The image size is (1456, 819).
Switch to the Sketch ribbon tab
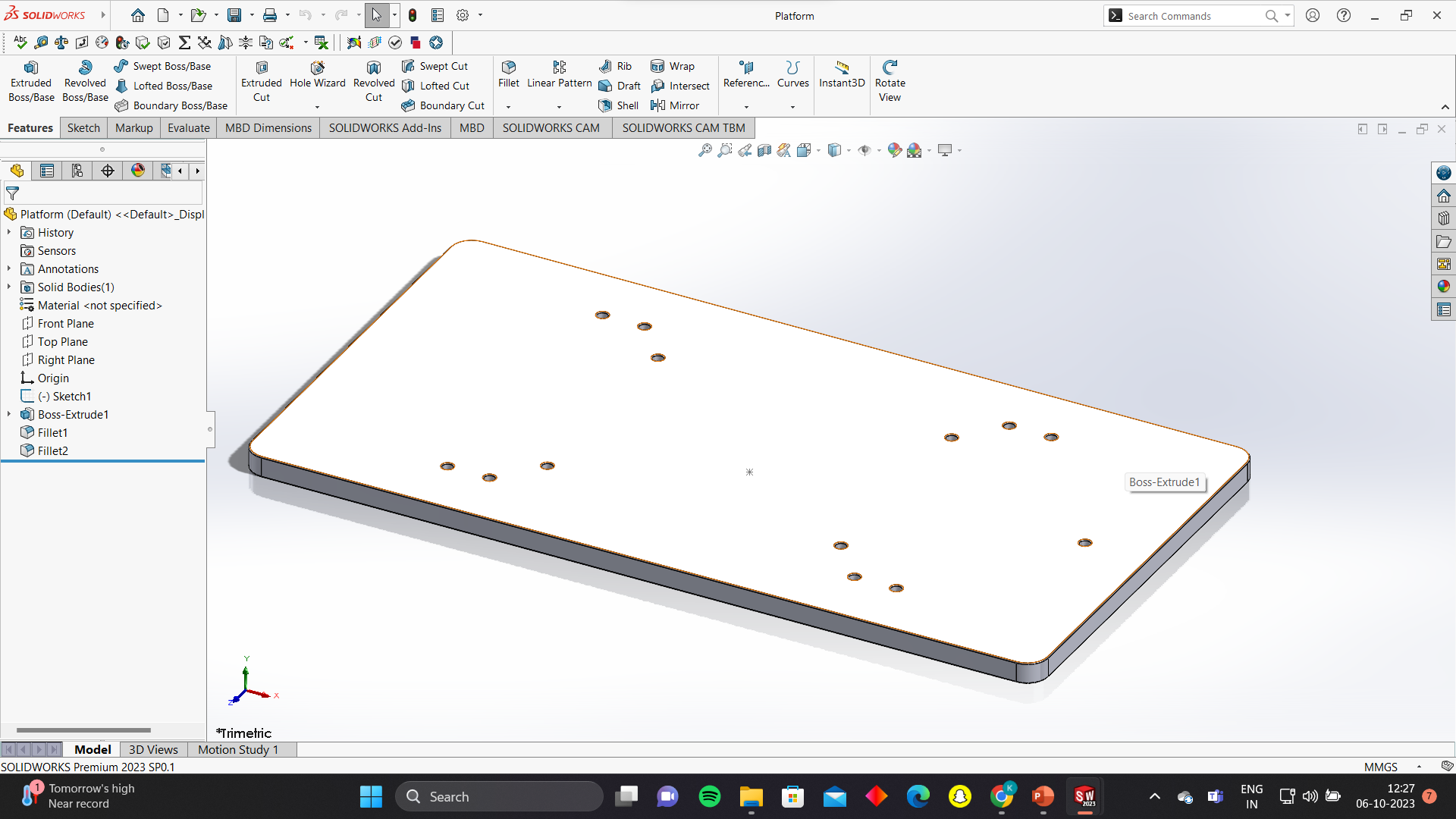tap(83, 127)
